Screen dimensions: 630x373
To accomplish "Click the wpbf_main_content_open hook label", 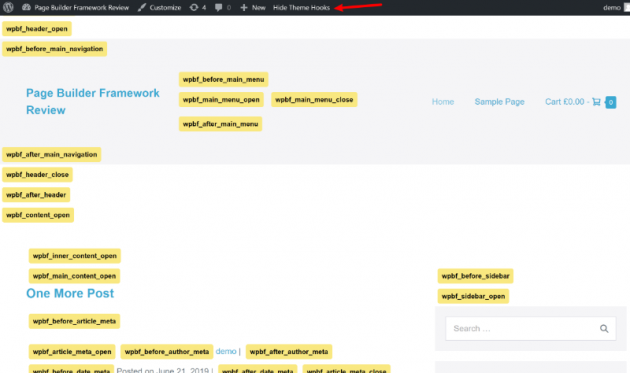I will point(74,276).
